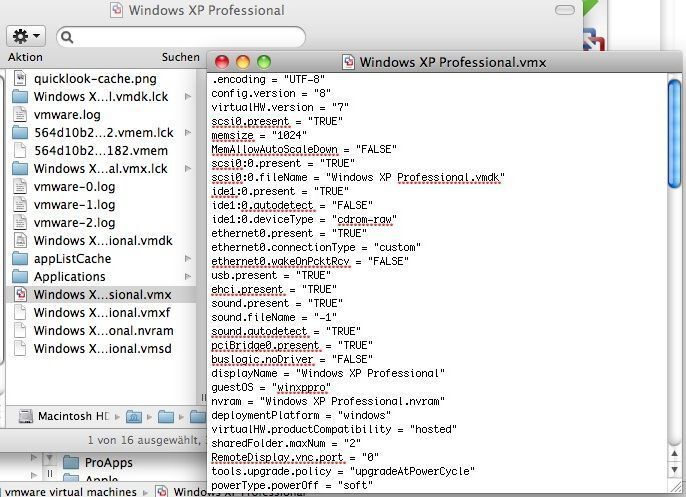Click the guestOS = "winxppro" line
The image size is (686, 497).
[x=271, y=387]
